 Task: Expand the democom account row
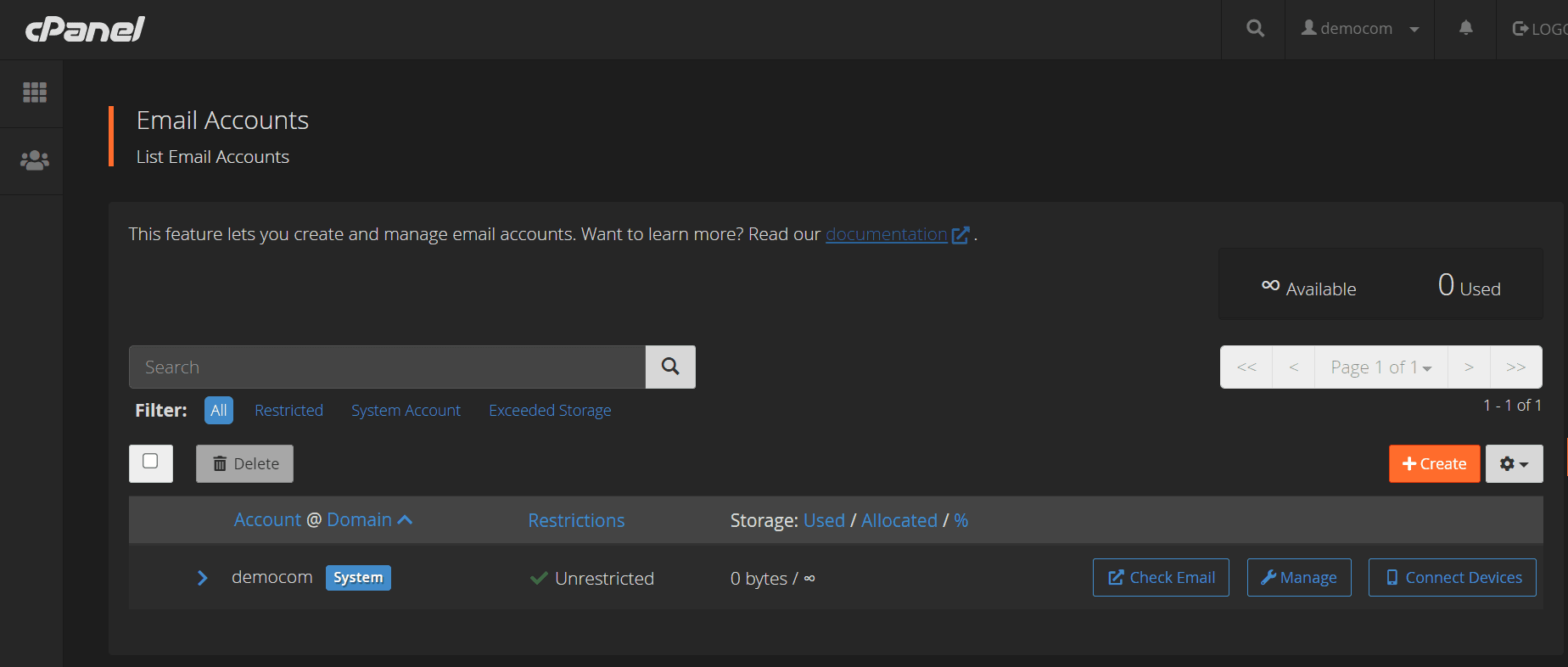pos(202,578)
